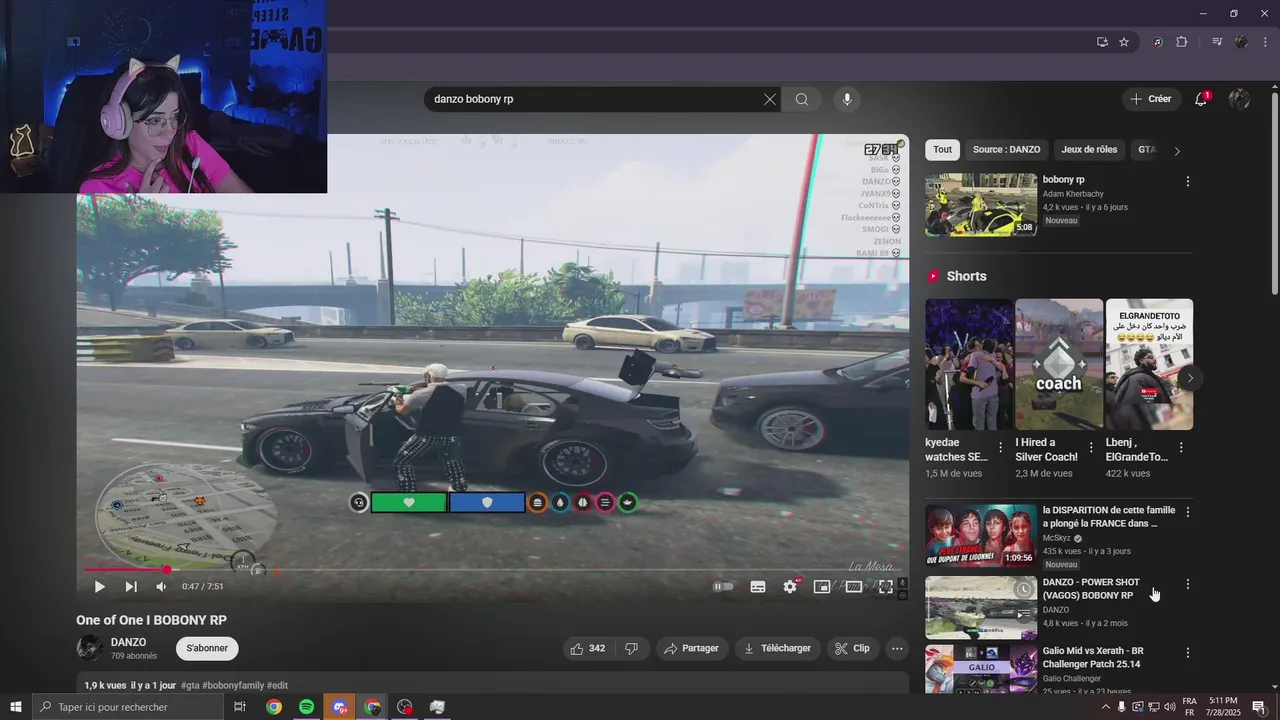Screen dimensions: 1280x720
Task: Click the magnifying glass search button
Action: point(802,99)
